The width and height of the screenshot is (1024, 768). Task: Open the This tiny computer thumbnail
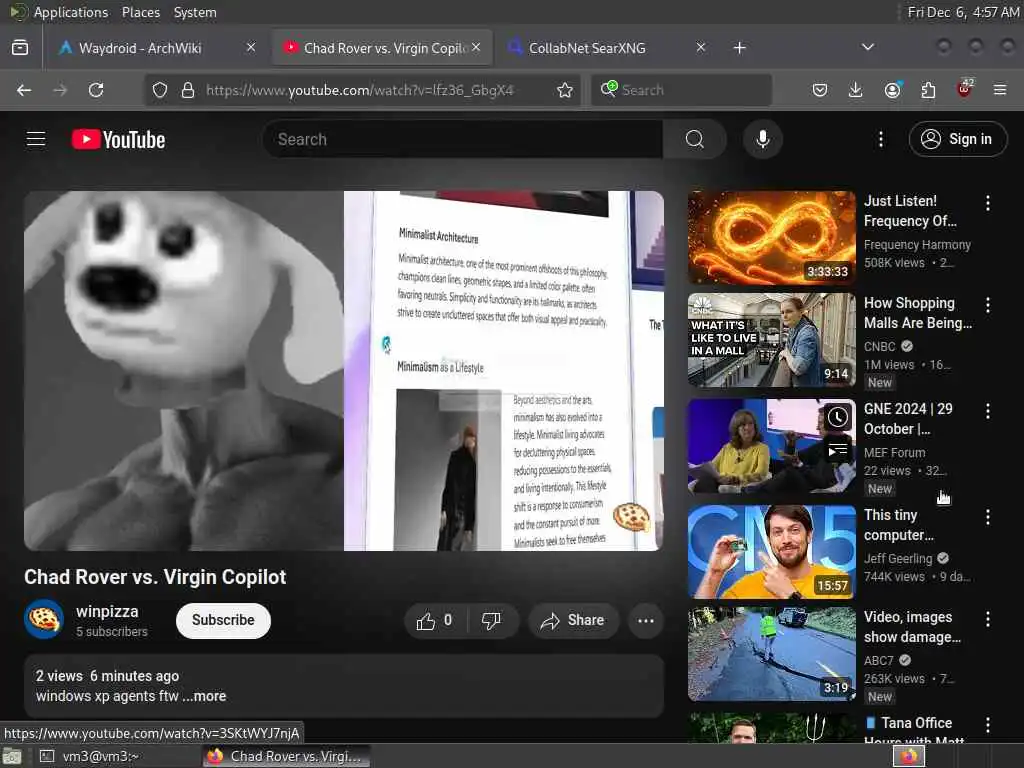tap(771, 552)
